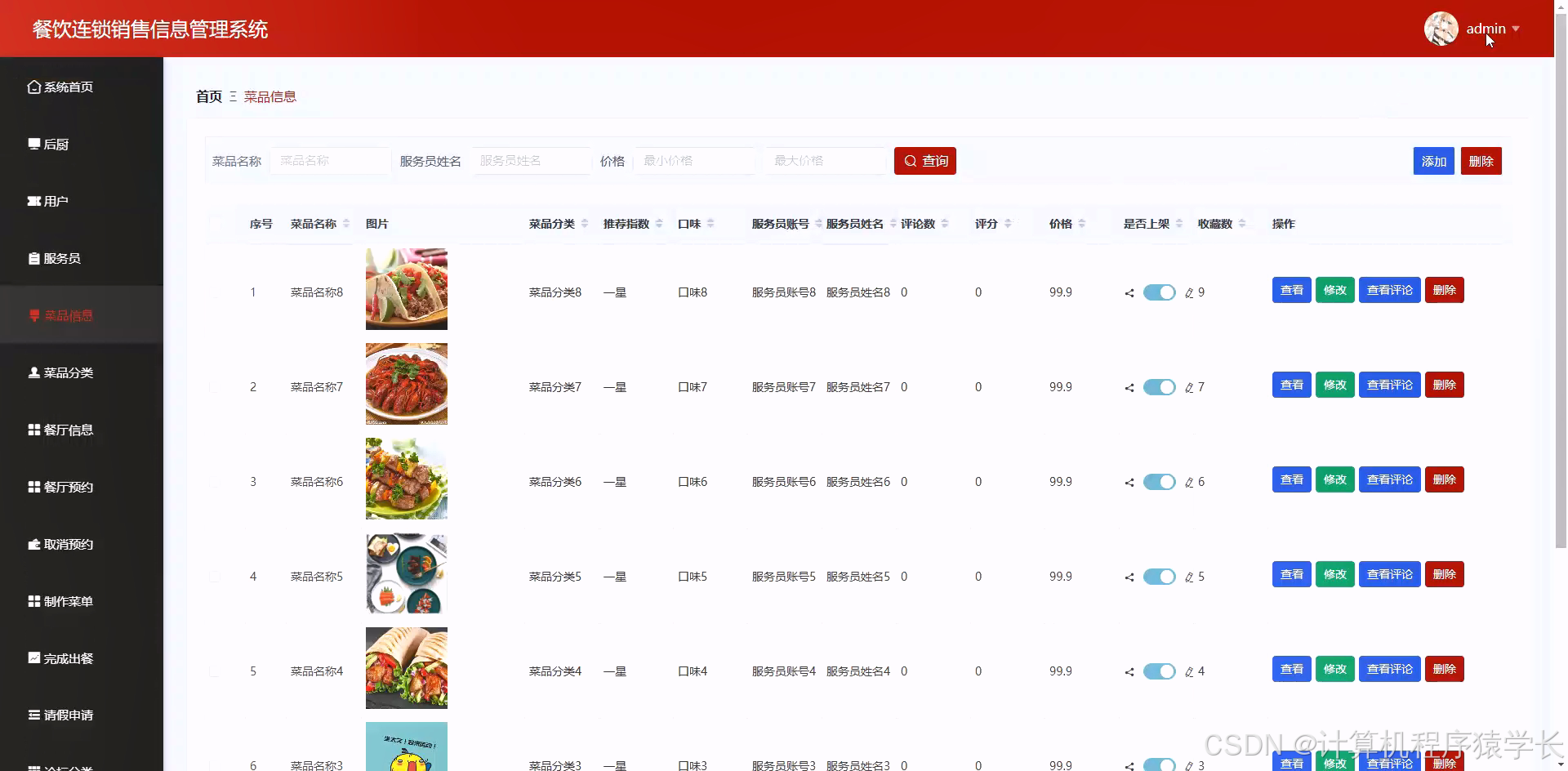Click the 查询 search button
Image resolution: width=1568 pixels, height=771 pixels.
(x=925, y=161)
